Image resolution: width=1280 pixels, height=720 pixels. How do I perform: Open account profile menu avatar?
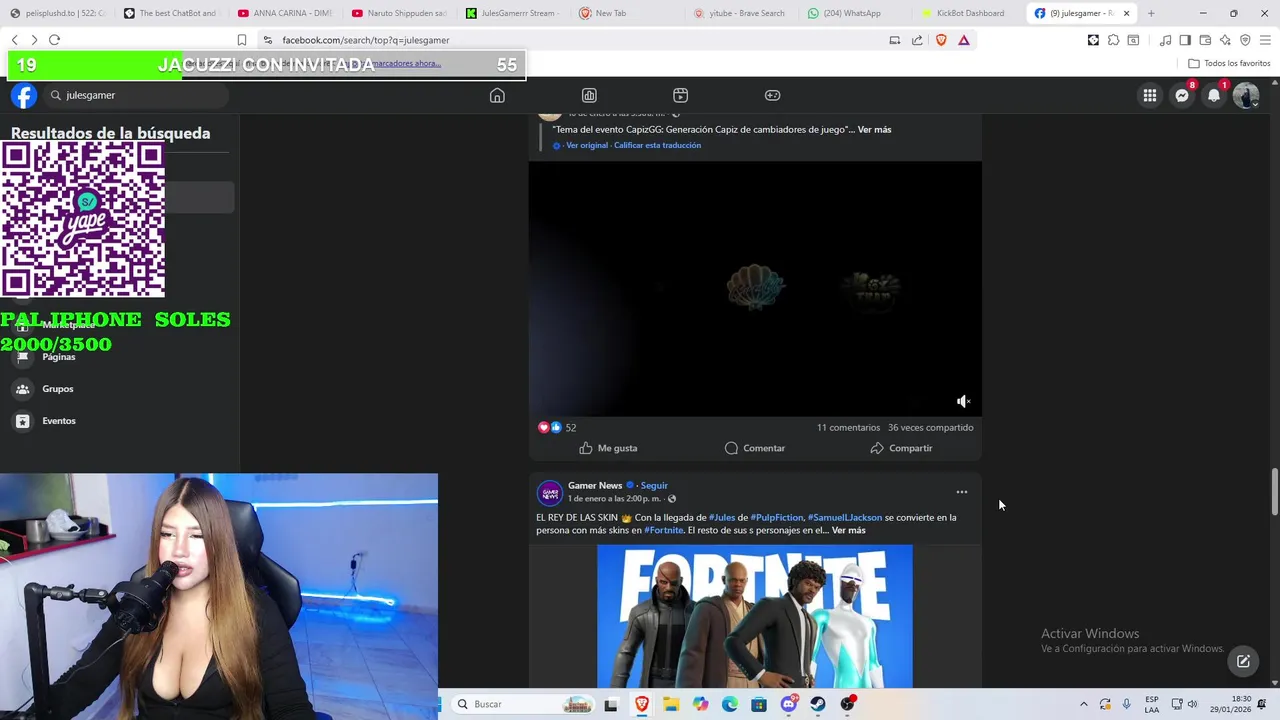point(1246,95)
